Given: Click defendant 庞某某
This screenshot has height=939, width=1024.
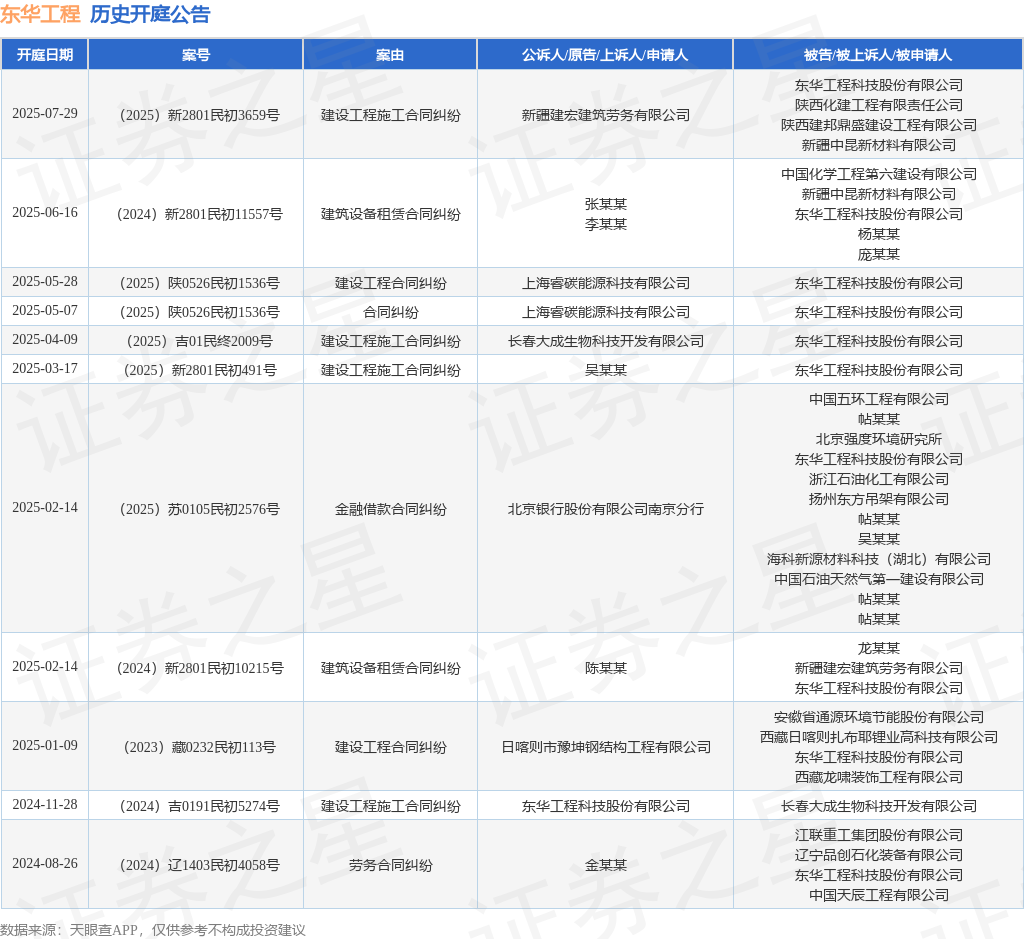Looking at the screenshot, I should (878, 254).
